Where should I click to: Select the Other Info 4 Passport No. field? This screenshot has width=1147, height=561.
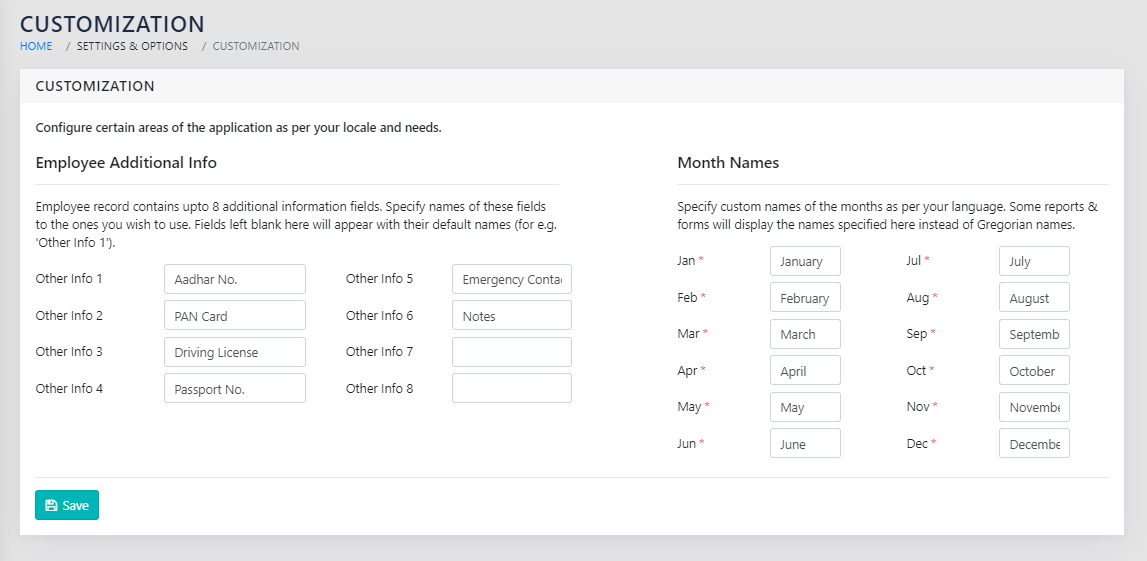click(234, 388)
